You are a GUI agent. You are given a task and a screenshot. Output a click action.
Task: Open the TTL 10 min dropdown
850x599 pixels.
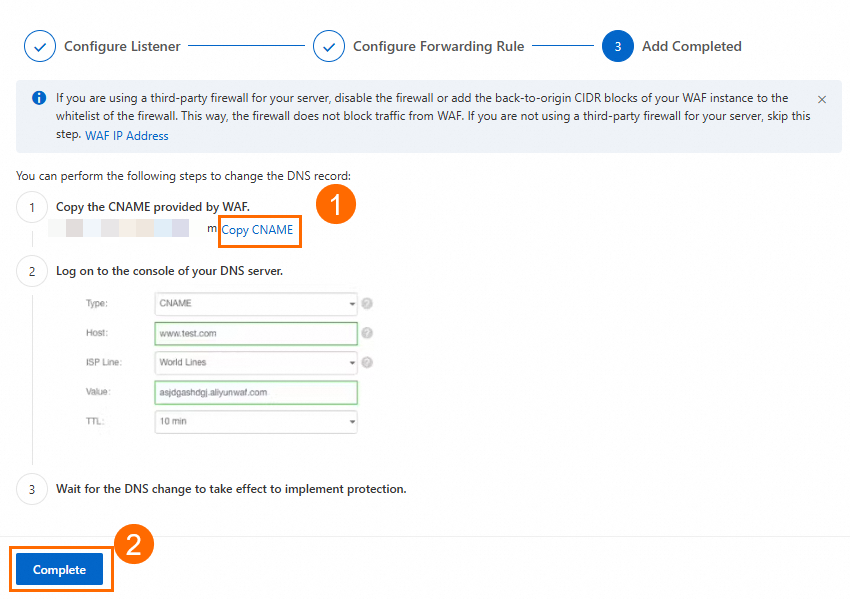pos(256,421)
